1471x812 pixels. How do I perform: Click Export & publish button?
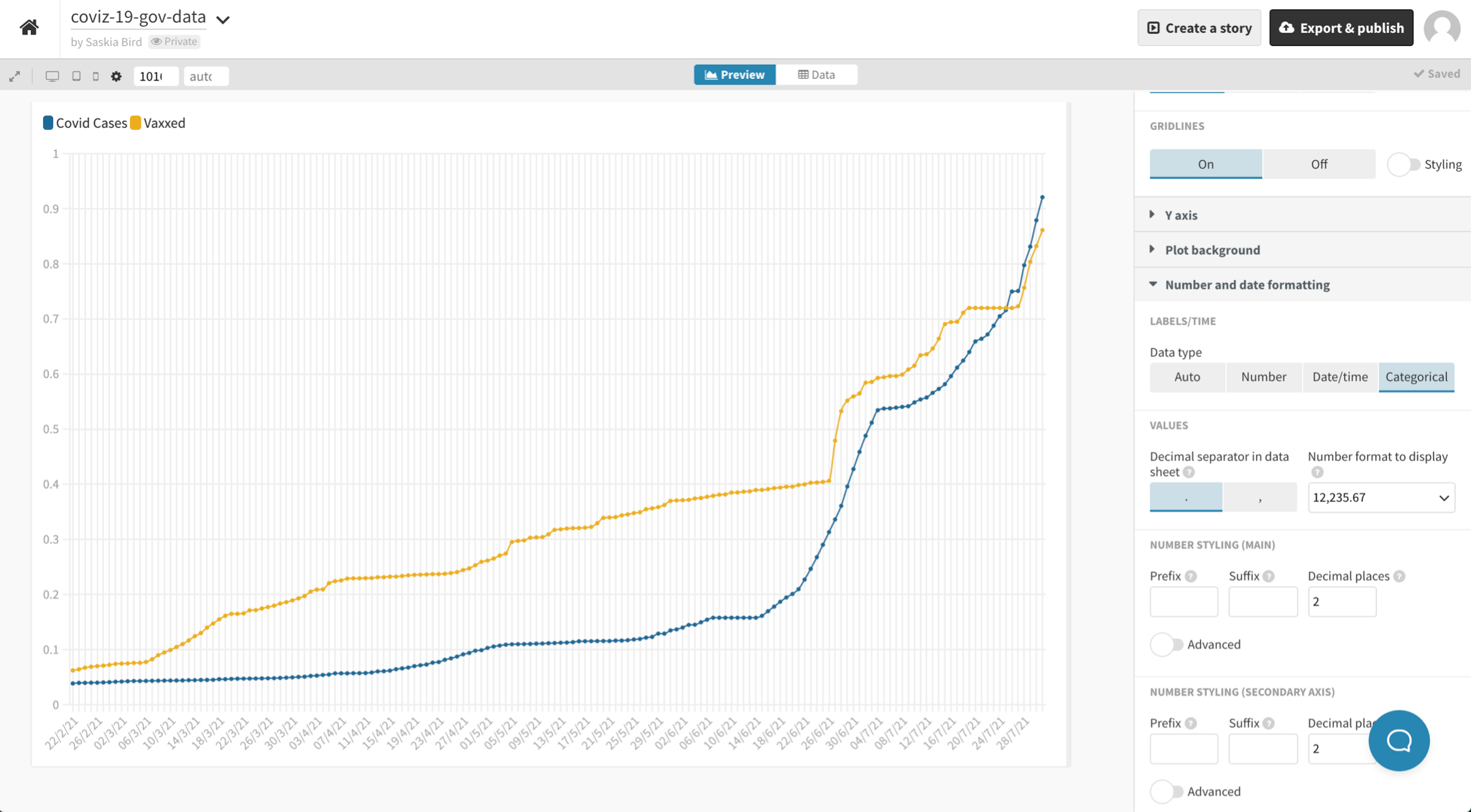[x=1341, y=28]
